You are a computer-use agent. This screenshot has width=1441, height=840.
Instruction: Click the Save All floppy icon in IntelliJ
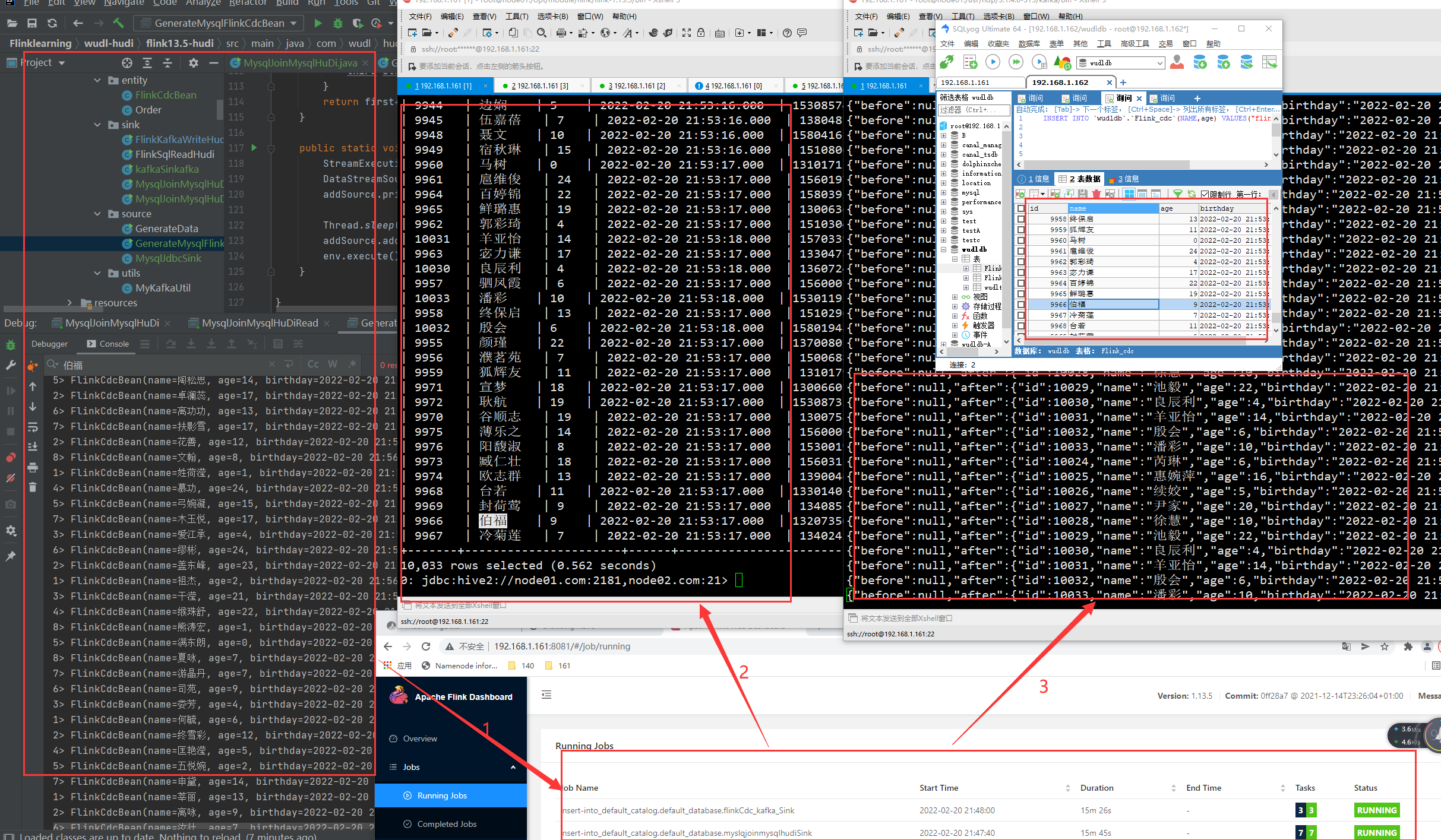pyautogui.click(x=32, y=23)
